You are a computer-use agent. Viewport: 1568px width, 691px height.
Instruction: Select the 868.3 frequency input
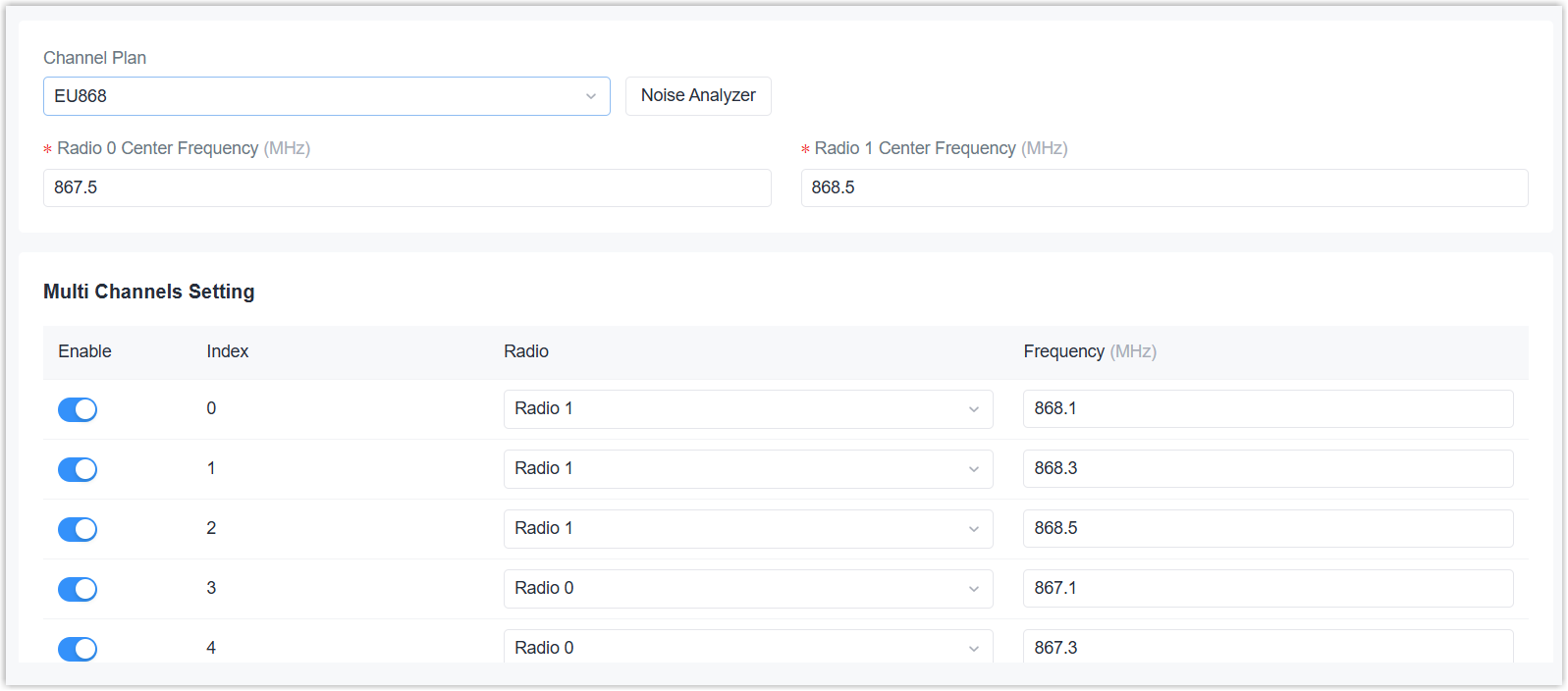1267,469
